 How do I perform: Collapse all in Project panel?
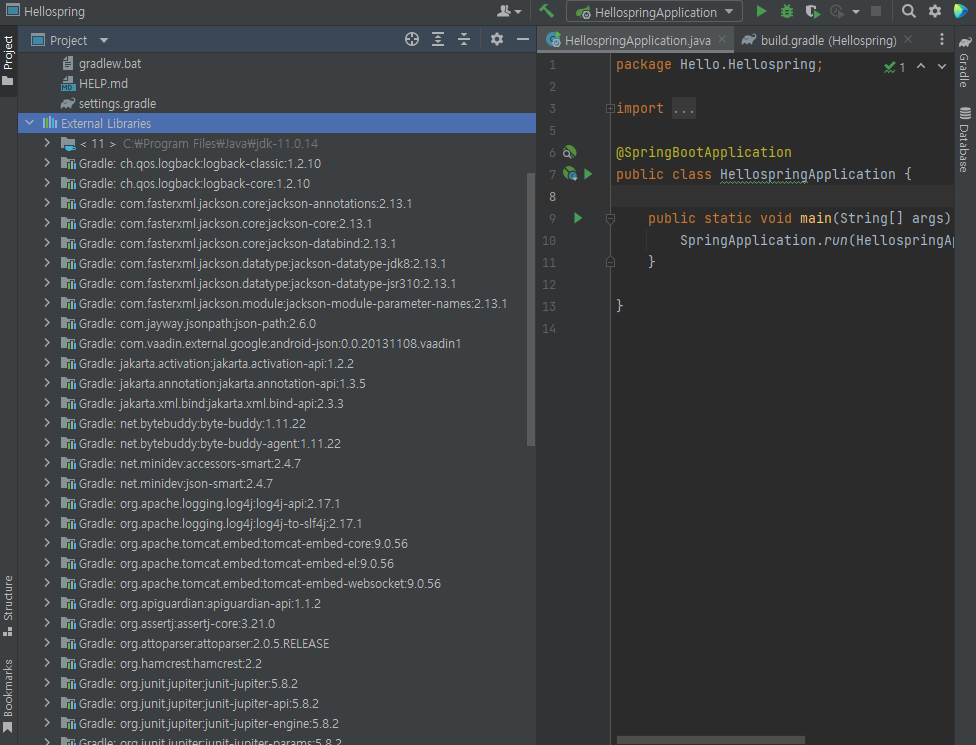pos(464,40)
